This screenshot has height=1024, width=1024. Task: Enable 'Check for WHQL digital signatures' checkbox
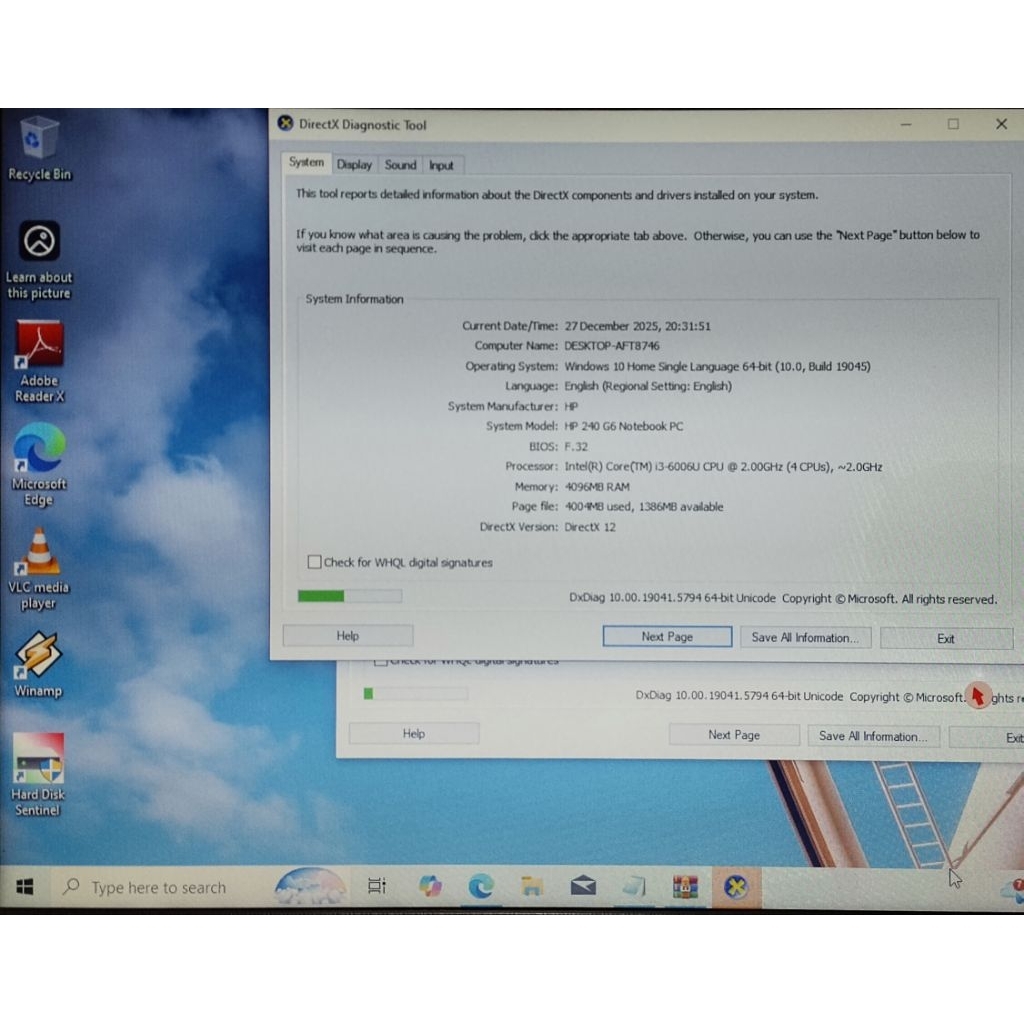[315, 563]
